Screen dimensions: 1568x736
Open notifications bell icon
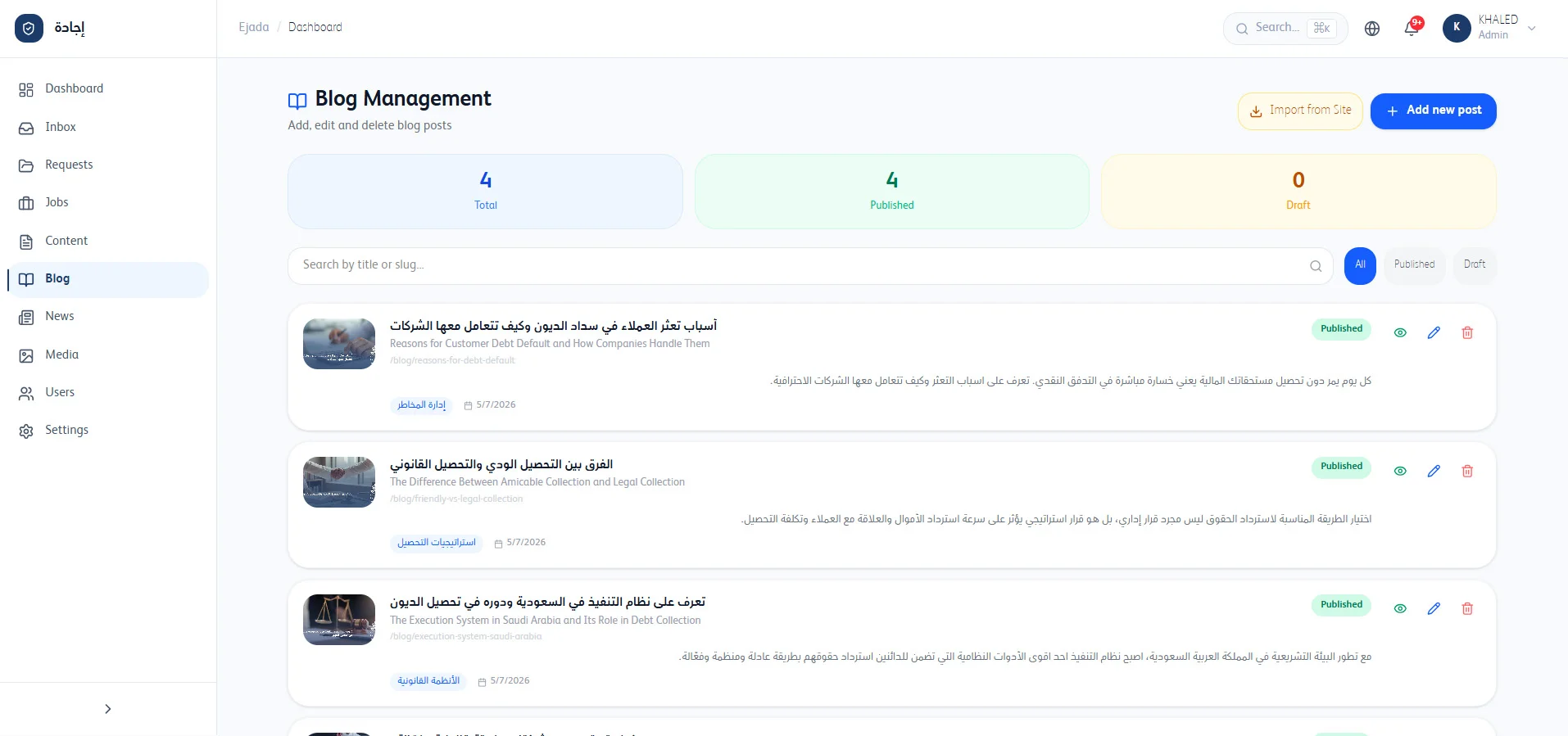1412,29
